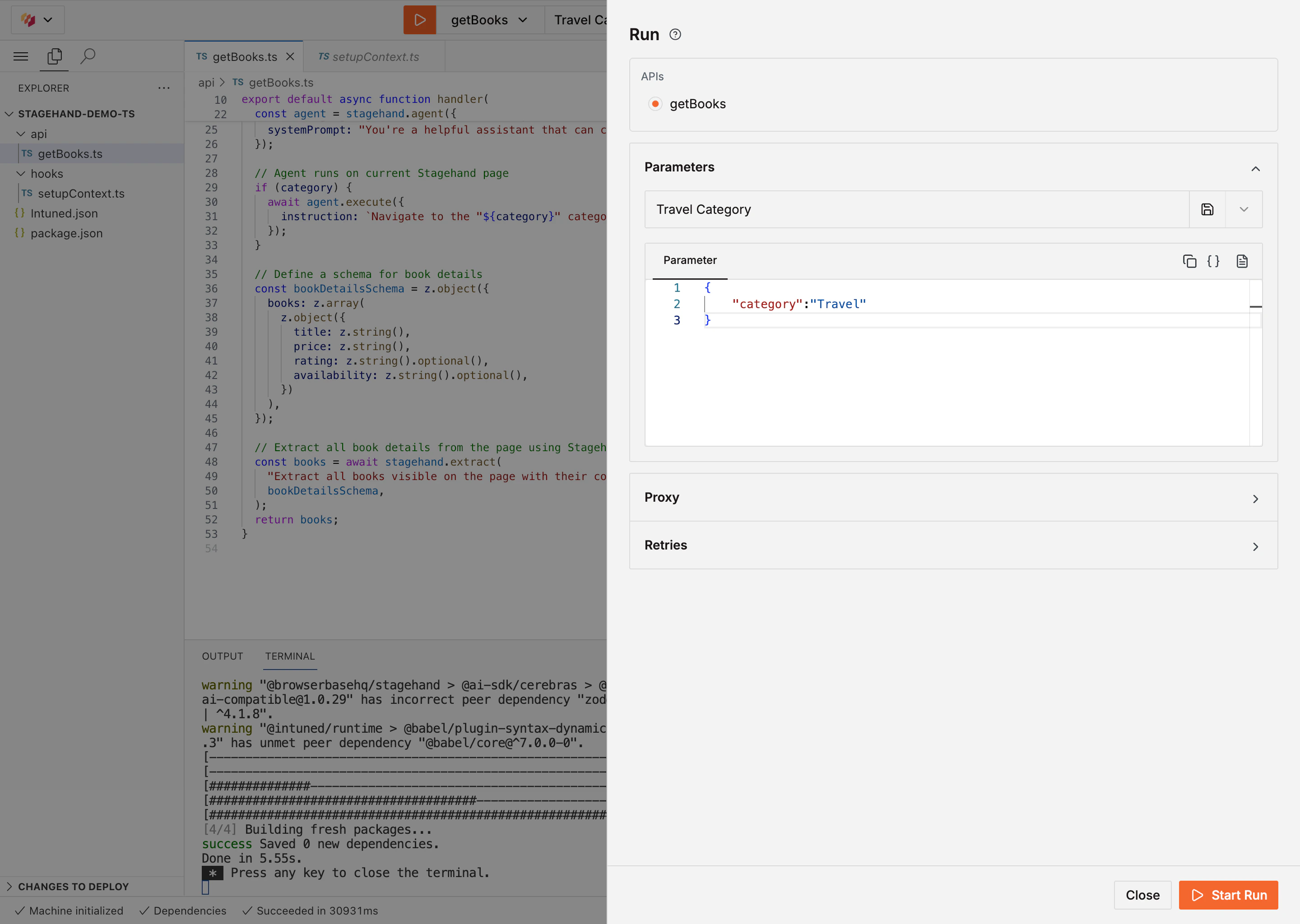Viewport: 1300px width, 924px height.
Task: Switch to the OUTPUT panel tab
Action: pyautogui.click(x=223, y=656)
